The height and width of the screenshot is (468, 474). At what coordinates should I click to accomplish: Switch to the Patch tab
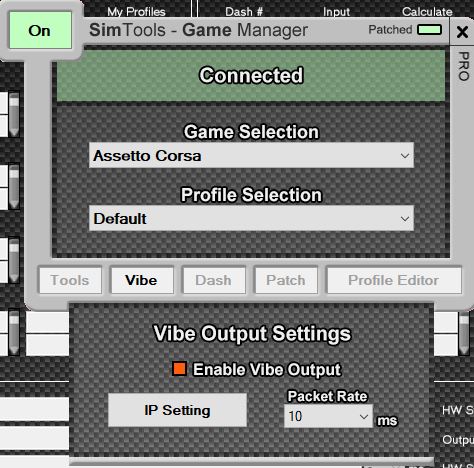click(x=286, y=280)
